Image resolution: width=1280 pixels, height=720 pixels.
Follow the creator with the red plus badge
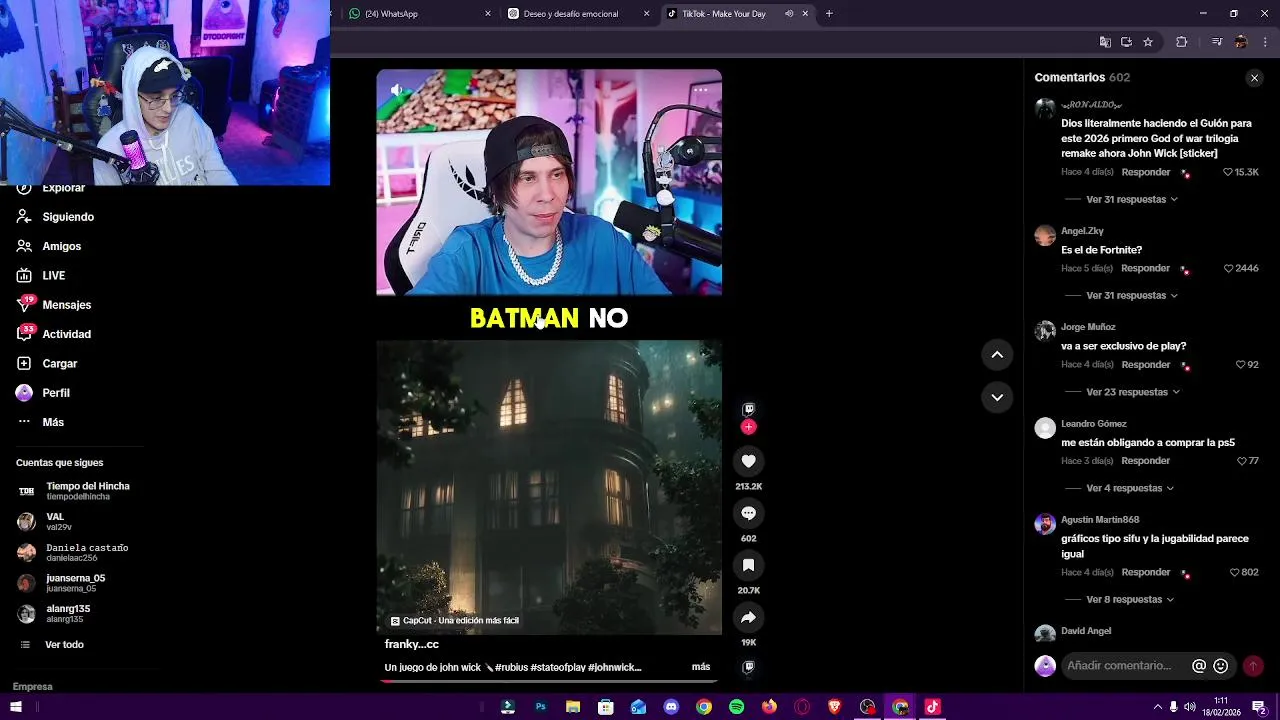748,427
